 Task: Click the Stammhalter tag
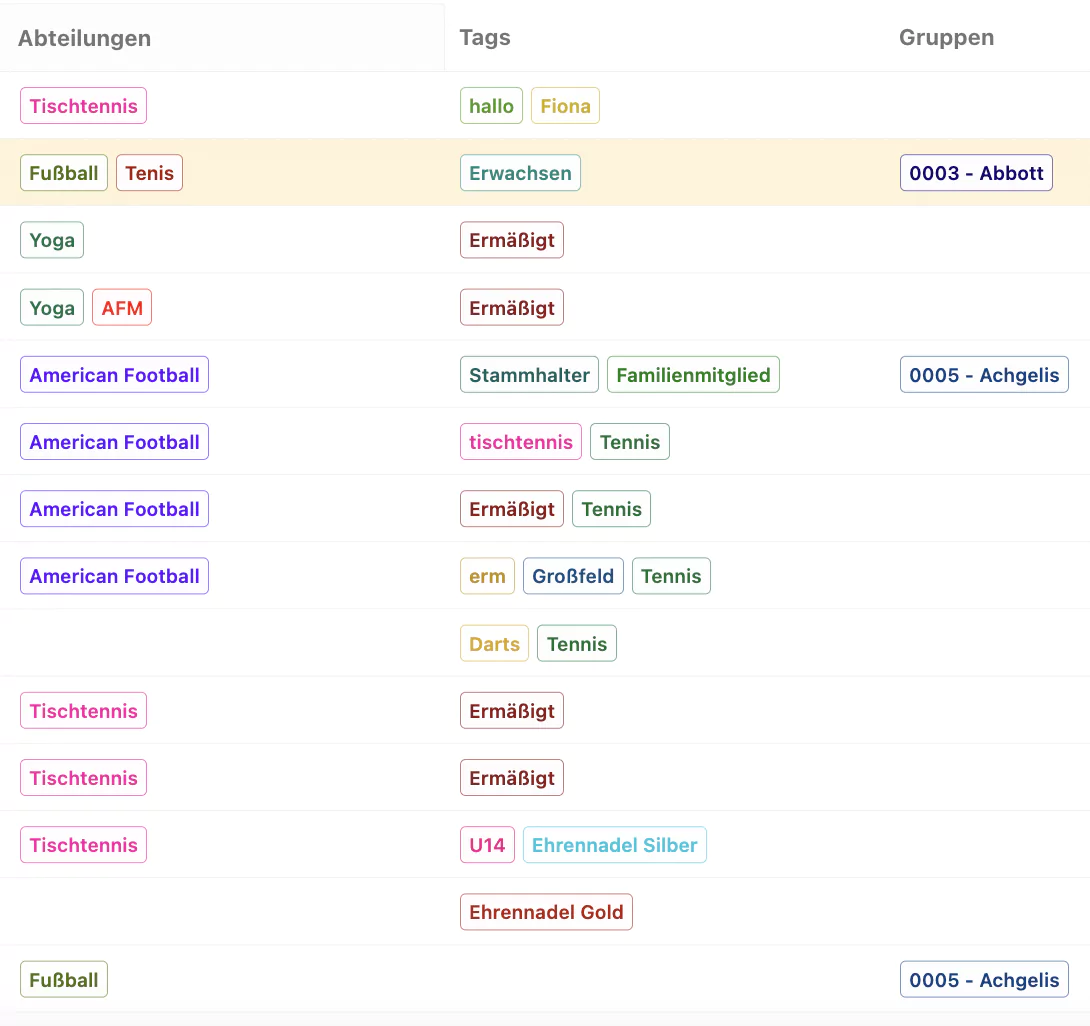pos(529,375)
